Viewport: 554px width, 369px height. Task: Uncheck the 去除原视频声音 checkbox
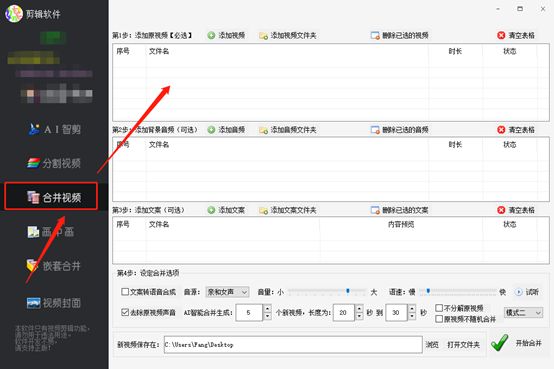[x=125, y=312]
